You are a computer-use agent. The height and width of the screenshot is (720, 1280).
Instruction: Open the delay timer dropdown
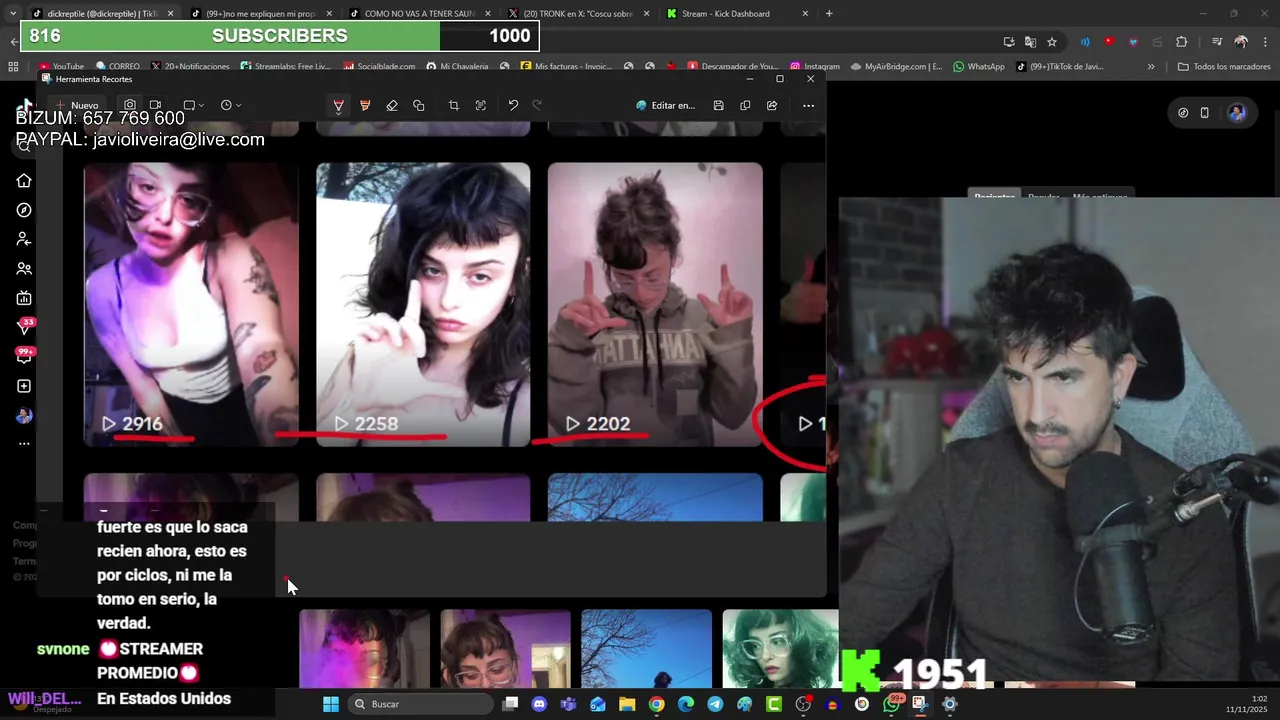pos(230,105)
